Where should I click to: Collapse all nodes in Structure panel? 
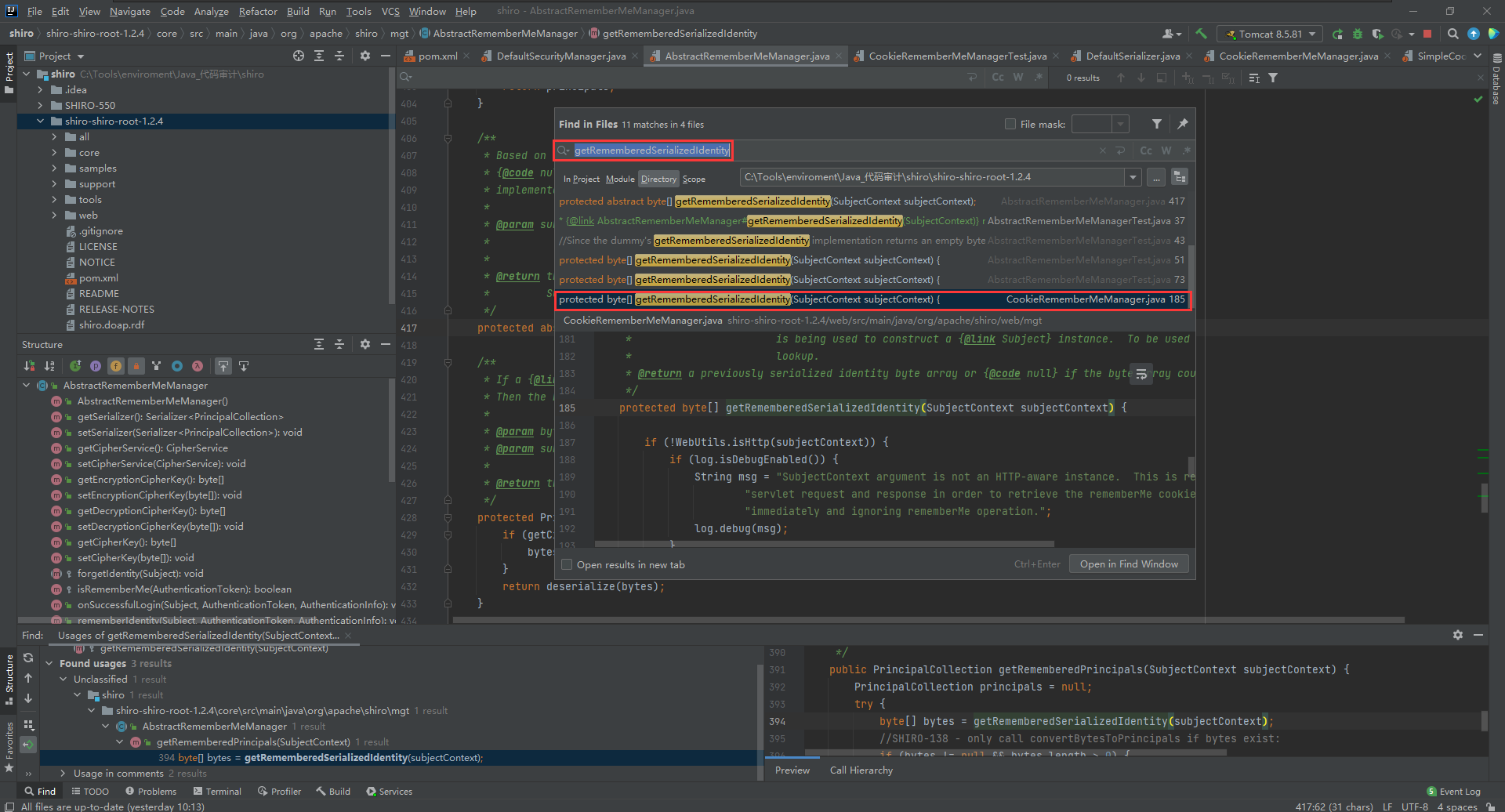pos(339,344)
